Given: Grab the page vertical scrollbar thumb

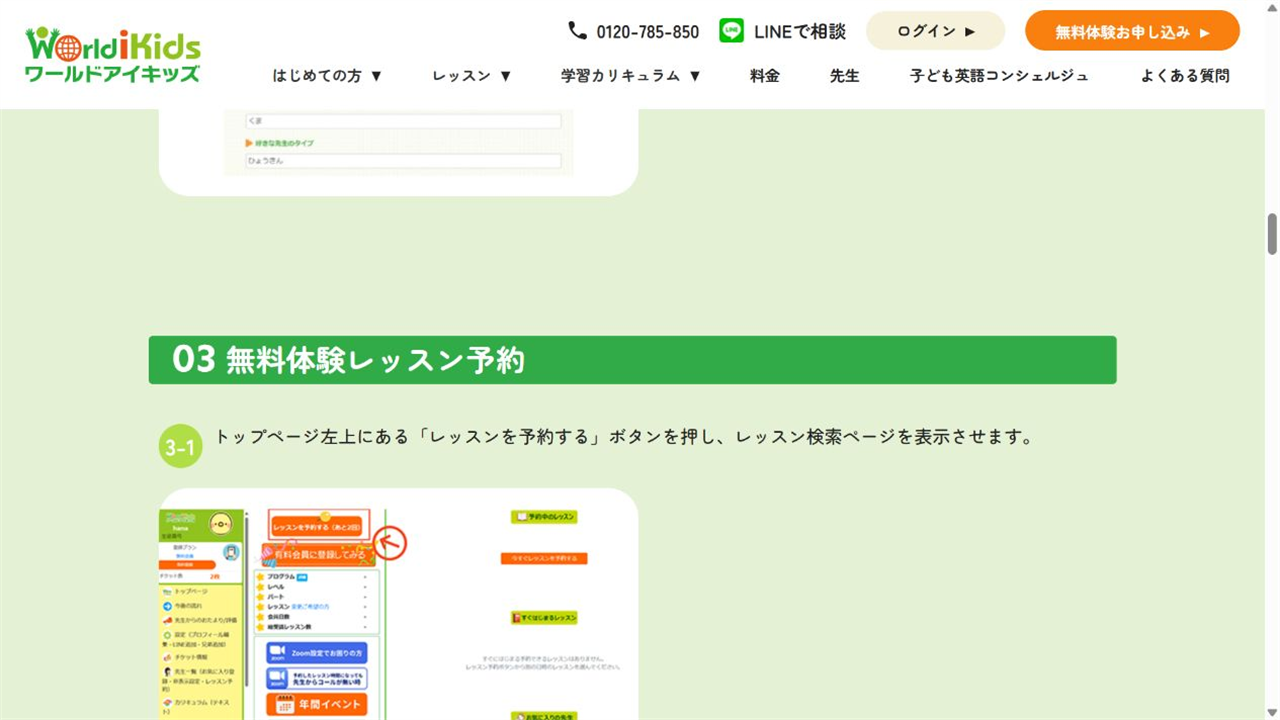Looking at the screenshot, I should point(1272,234).
